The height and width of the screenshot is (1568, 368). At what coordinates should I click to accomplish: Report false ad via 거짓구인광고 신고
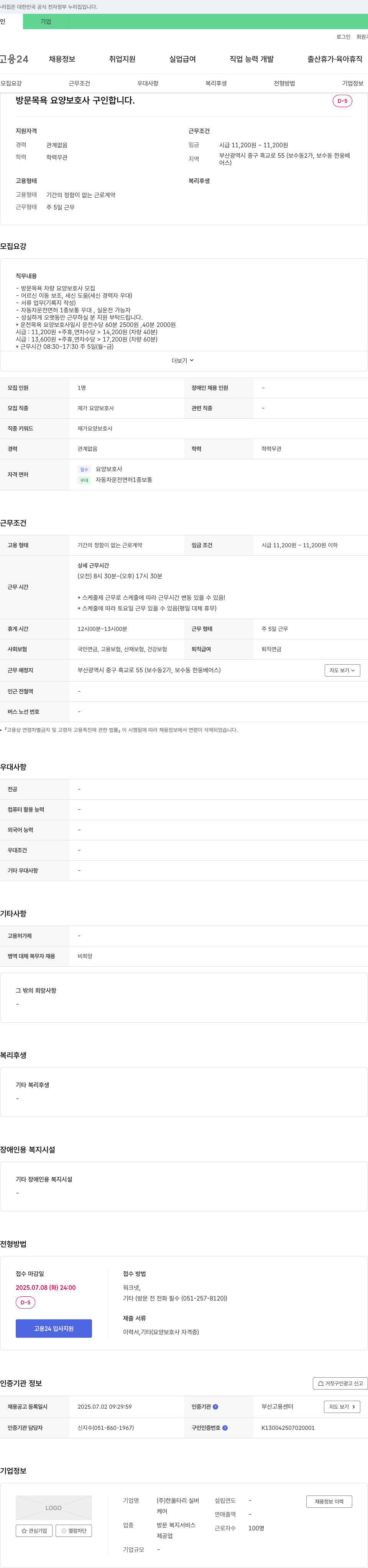pyautogui.click(x=340, y=1383)
